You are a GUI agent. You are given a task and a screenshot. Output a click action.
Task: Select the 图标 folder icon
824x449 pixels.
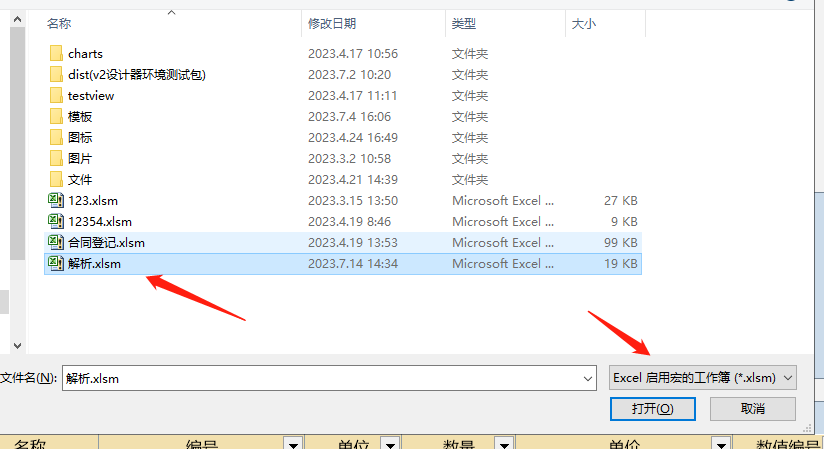pos(56,137)
